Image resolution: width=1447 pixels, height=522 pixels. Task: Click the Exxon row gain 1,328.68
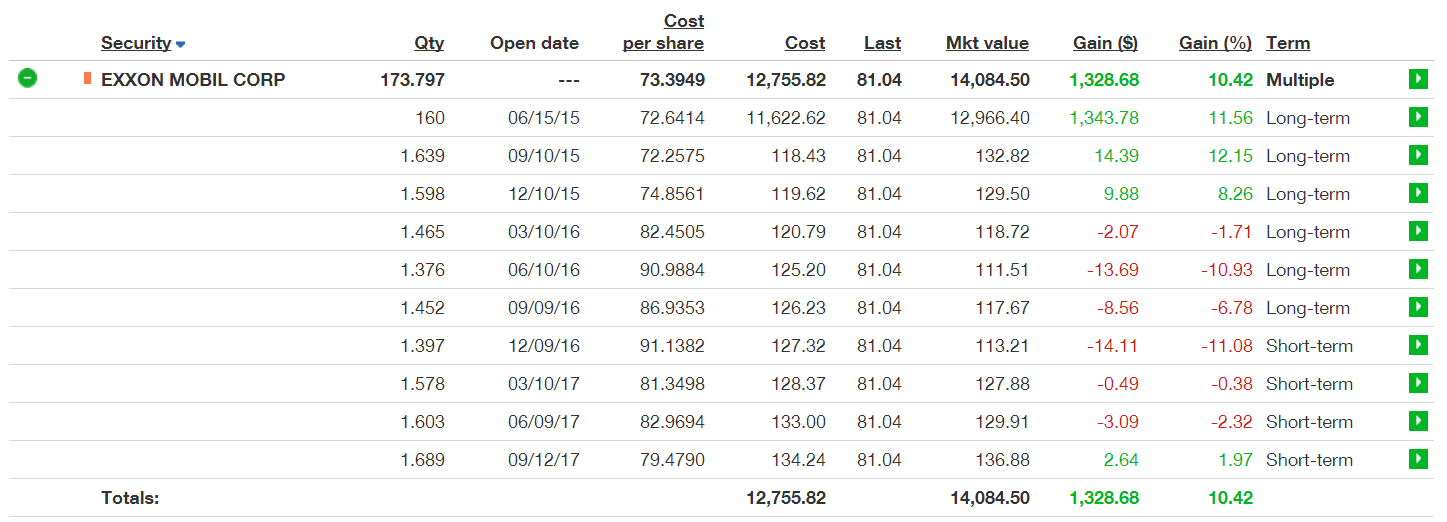[x=1104, y=79]
